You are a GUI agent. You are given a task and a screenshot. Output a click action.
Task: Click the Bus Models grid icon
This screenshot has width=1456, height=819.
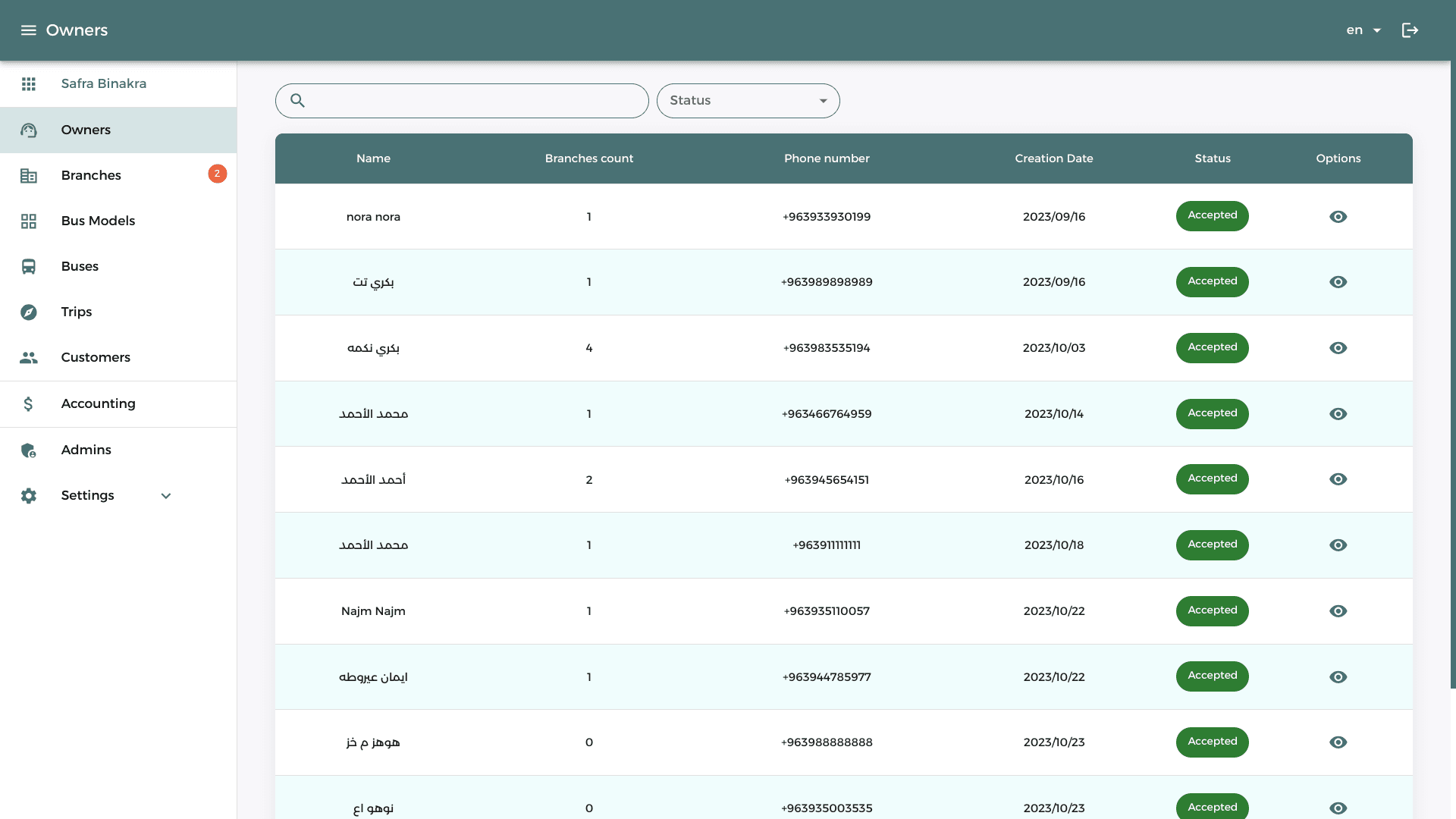point(29,221)
